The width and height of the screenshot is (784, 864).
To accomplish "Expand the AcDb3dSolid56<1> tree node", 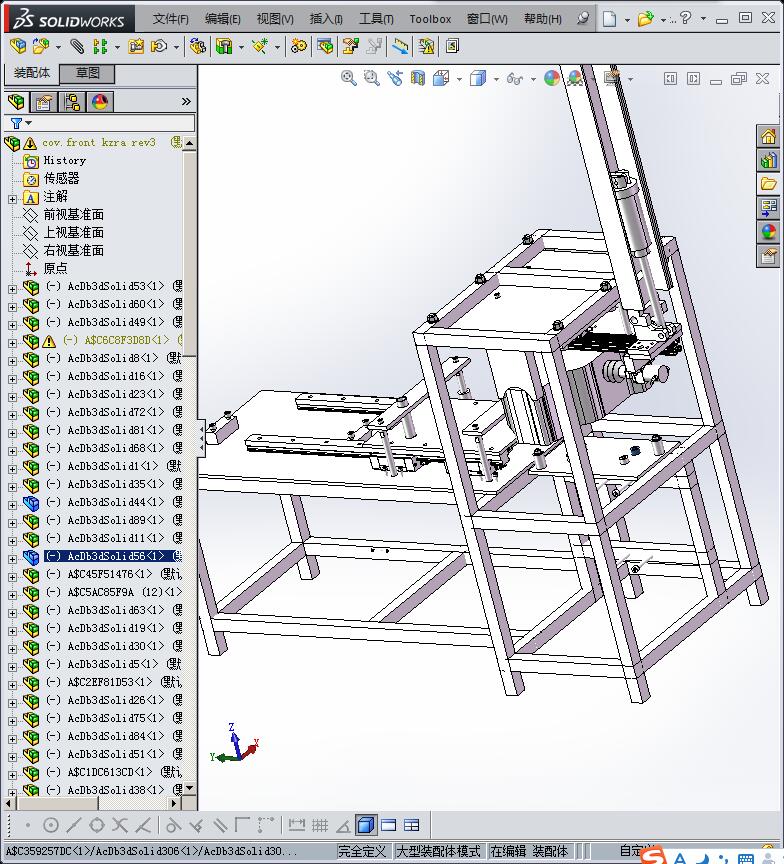I will 13,559.
